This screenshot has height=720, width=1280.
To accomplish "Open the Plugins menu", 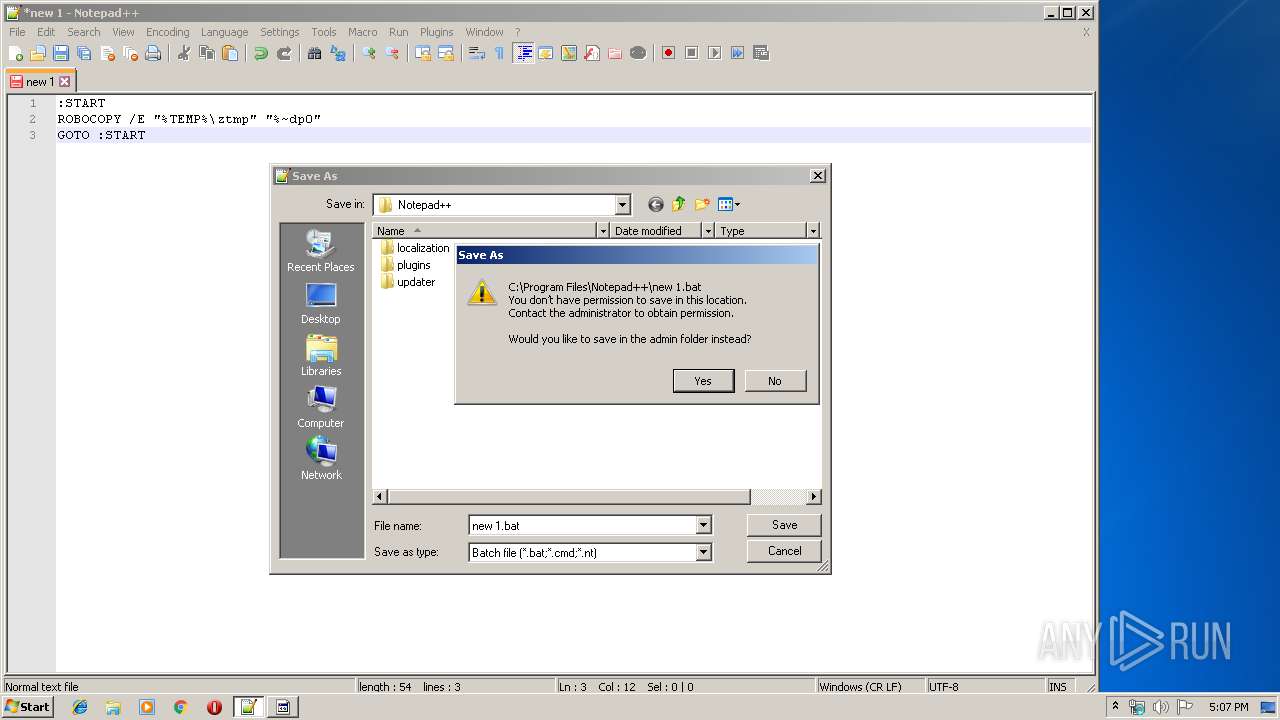I will (436, 32).
